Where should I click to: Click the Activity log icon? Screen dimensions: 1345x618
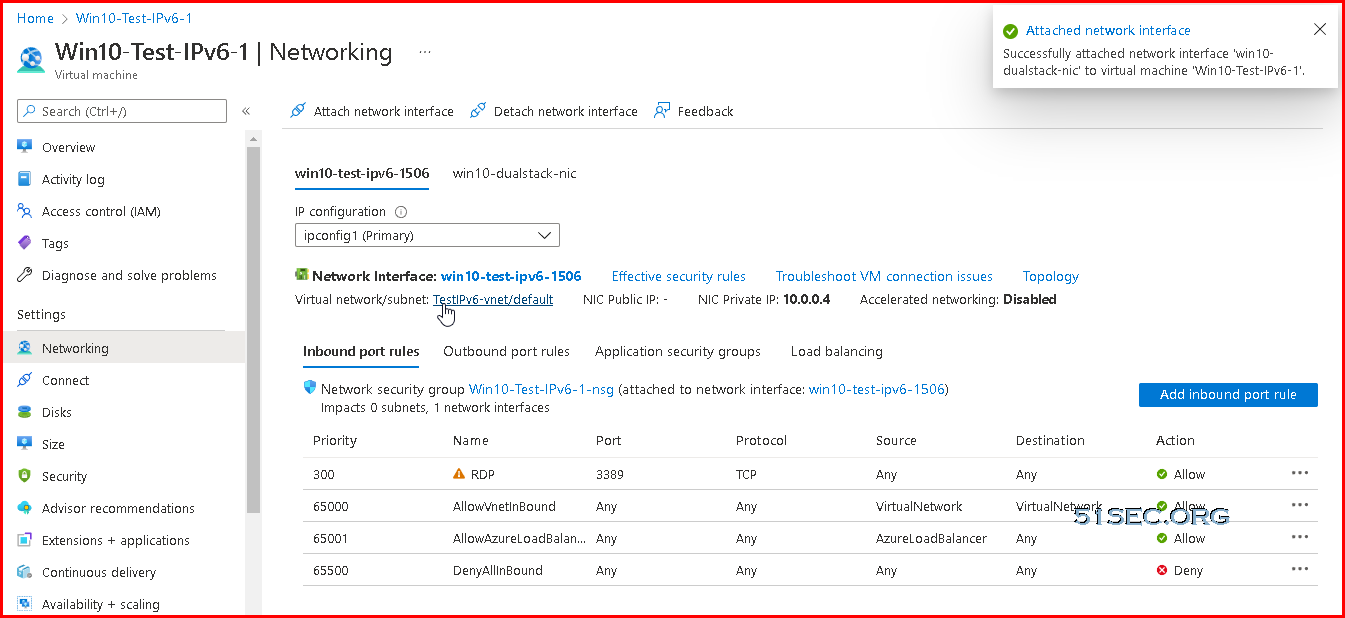pyautogui.click(x=25, y=179)
